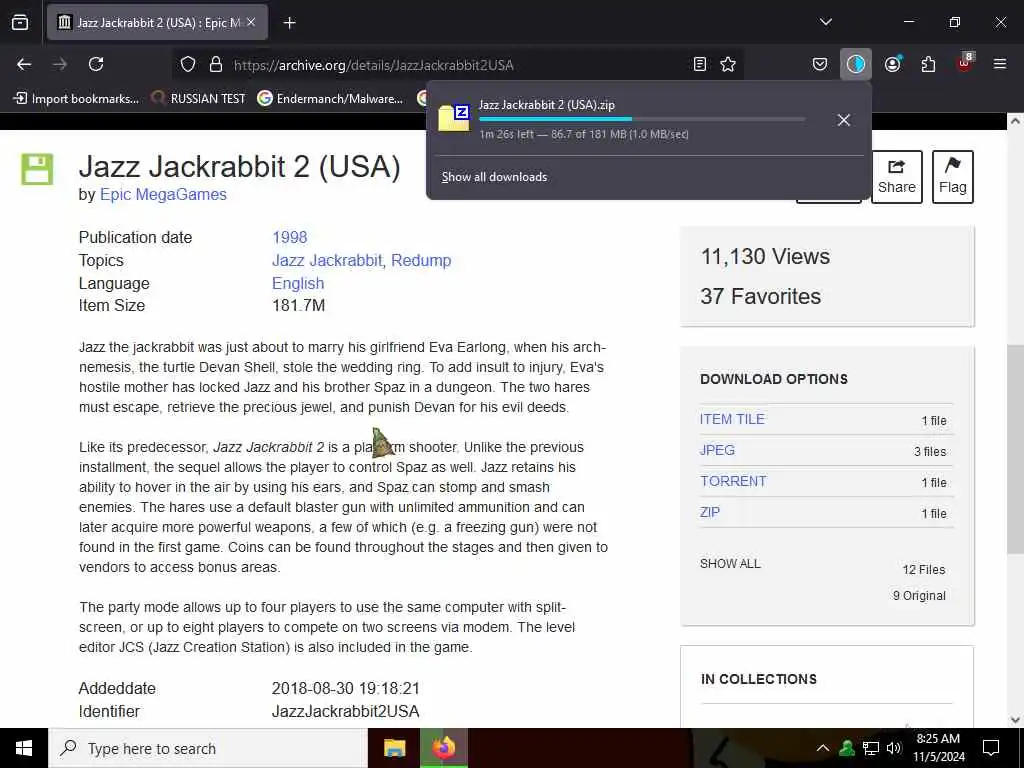Open the Epic MegaGames creator link
Screen dimensions: 1024x768
(x=163, y=195)
